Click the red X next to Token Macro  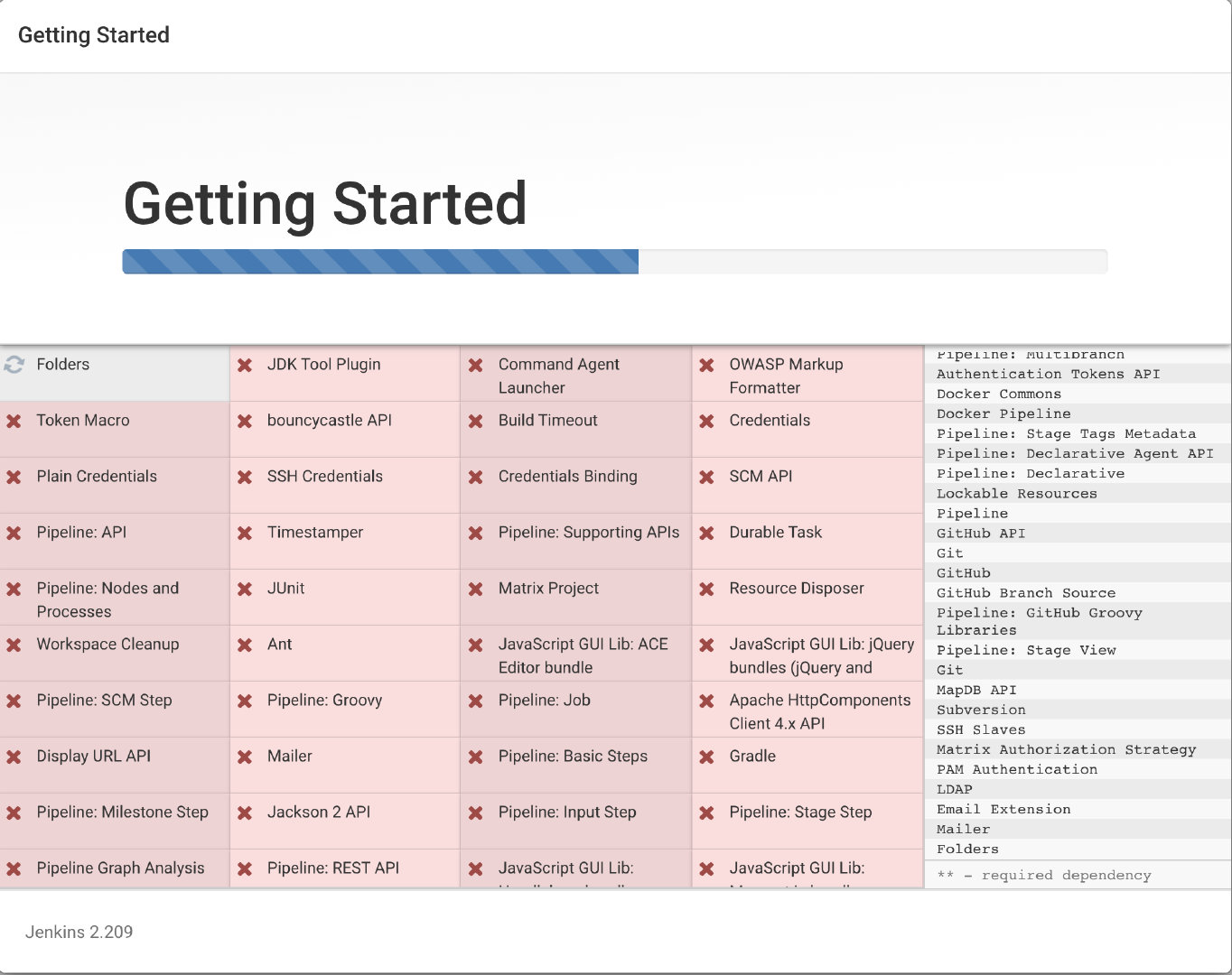pyautogui.click(x=14, y=421)
